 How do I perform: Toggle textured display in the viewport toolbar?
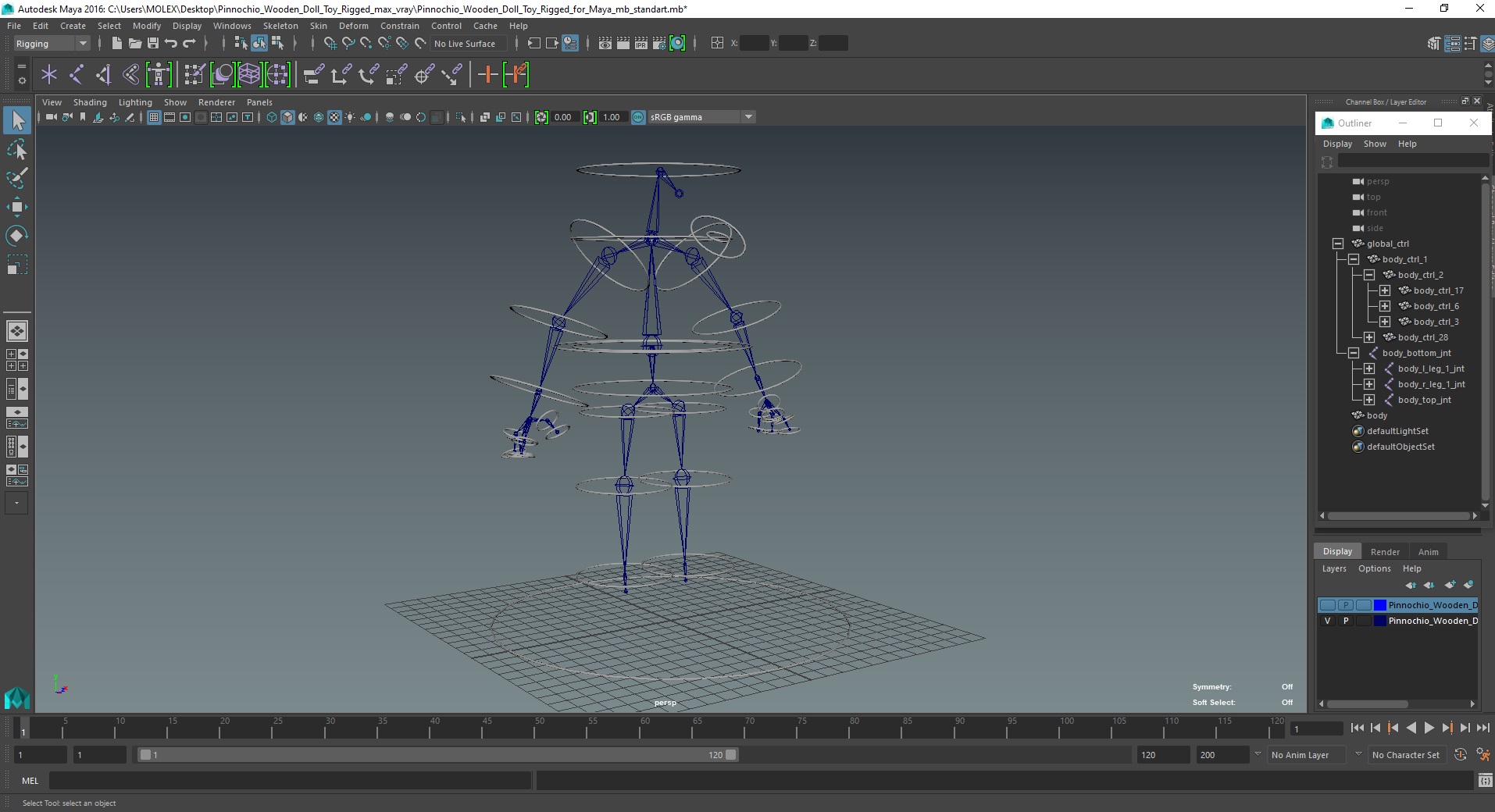point(334,117)
